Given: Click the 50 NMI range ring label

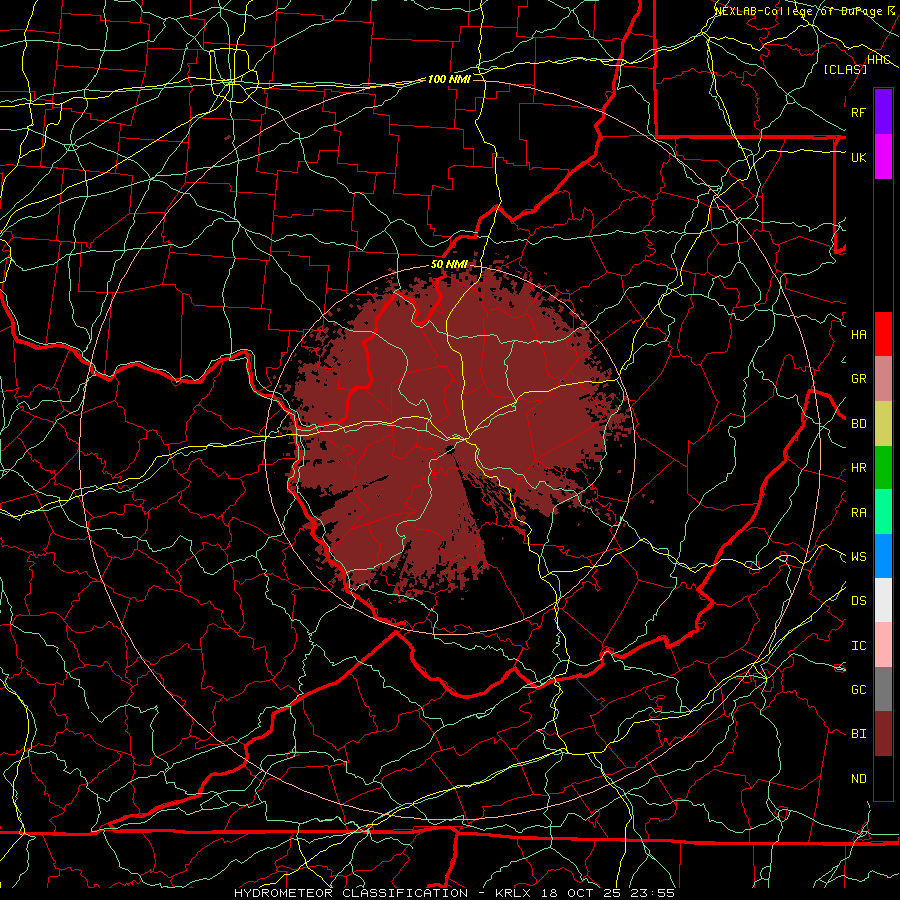Looking at the screenshot, I should (449, 265).
